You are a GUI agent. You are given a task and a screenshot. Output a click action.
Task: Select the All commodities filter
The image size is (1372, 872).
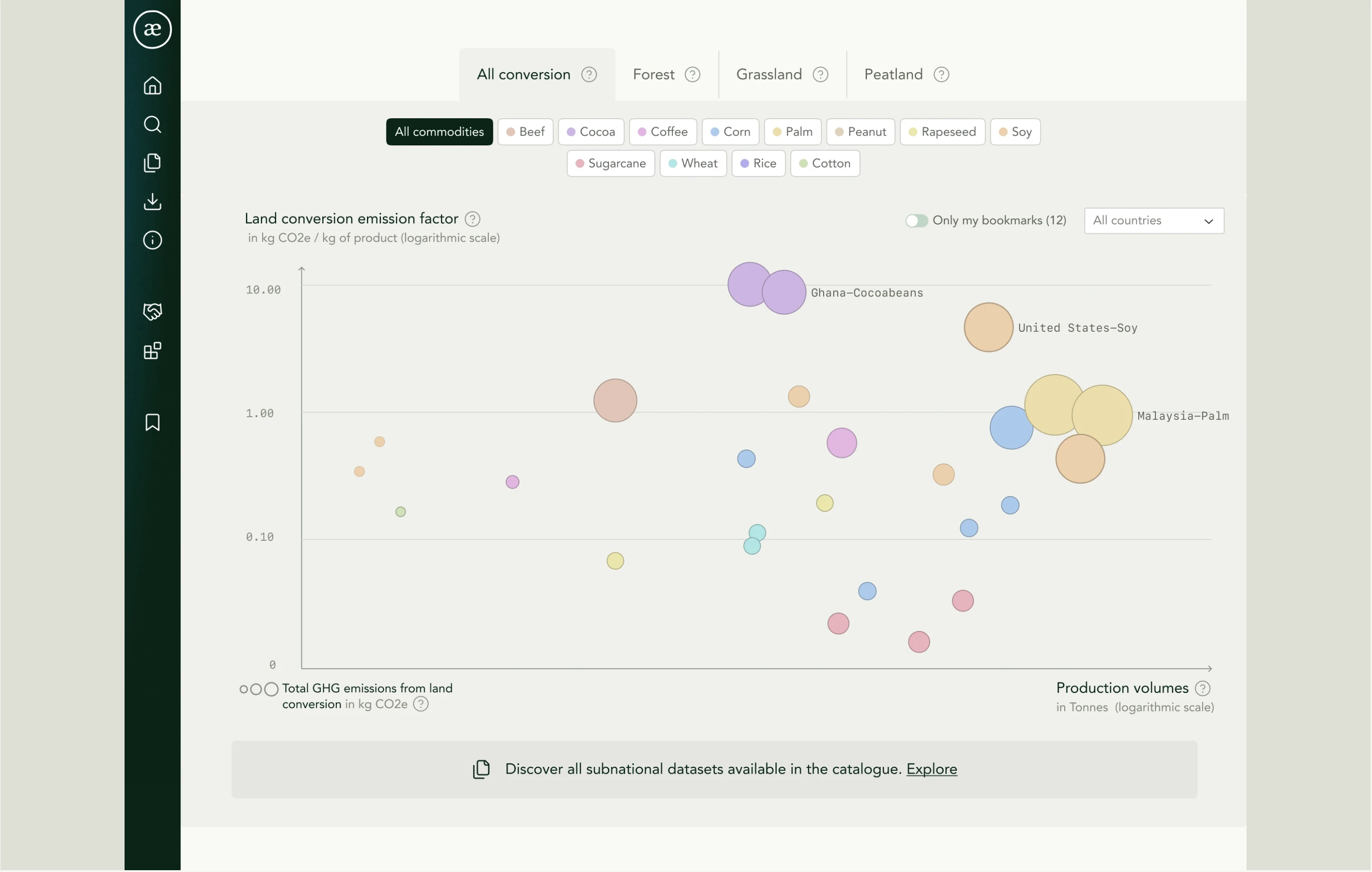click(439, 132)
